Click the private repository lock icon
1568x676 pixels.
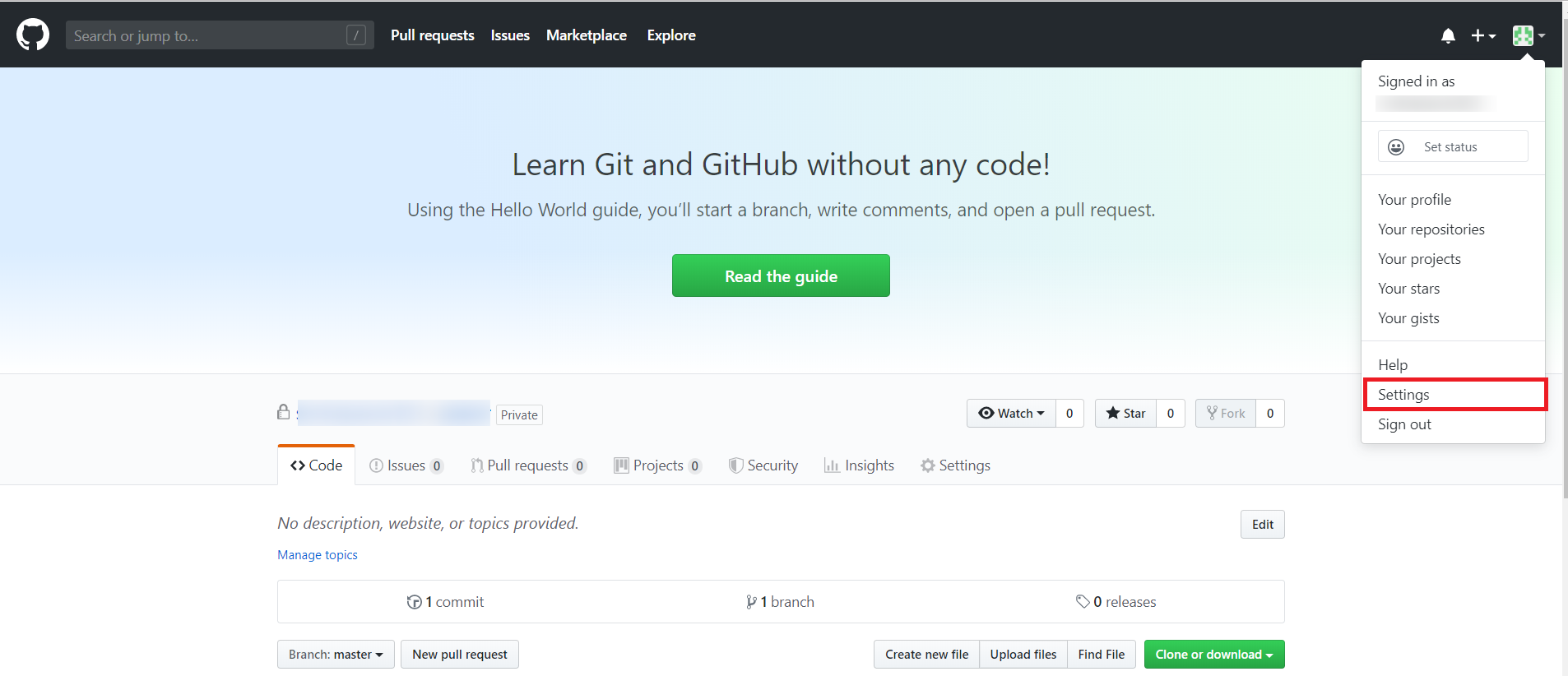click(284, 412)
